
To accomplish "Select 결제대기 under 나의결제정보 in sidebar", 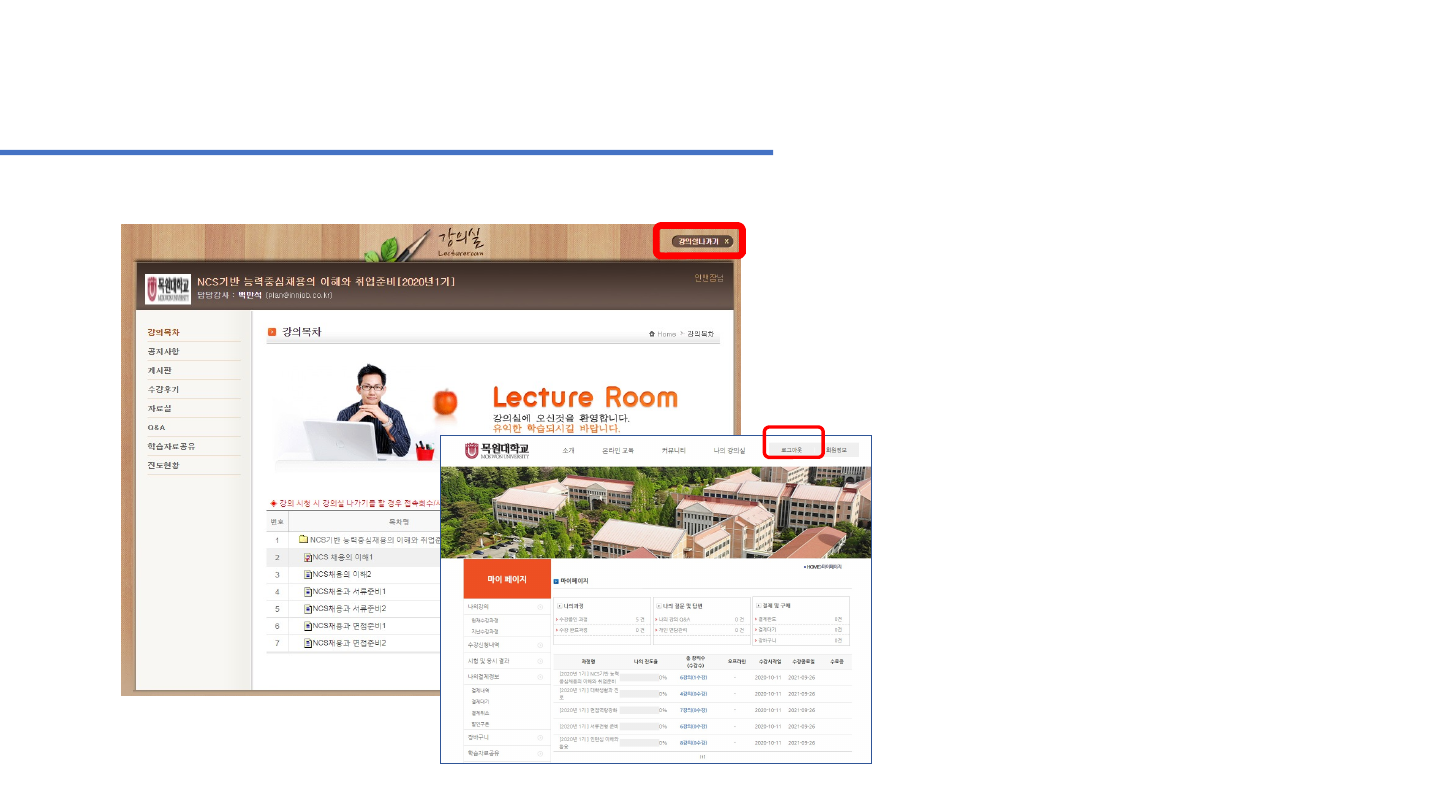I will [481, 702].
